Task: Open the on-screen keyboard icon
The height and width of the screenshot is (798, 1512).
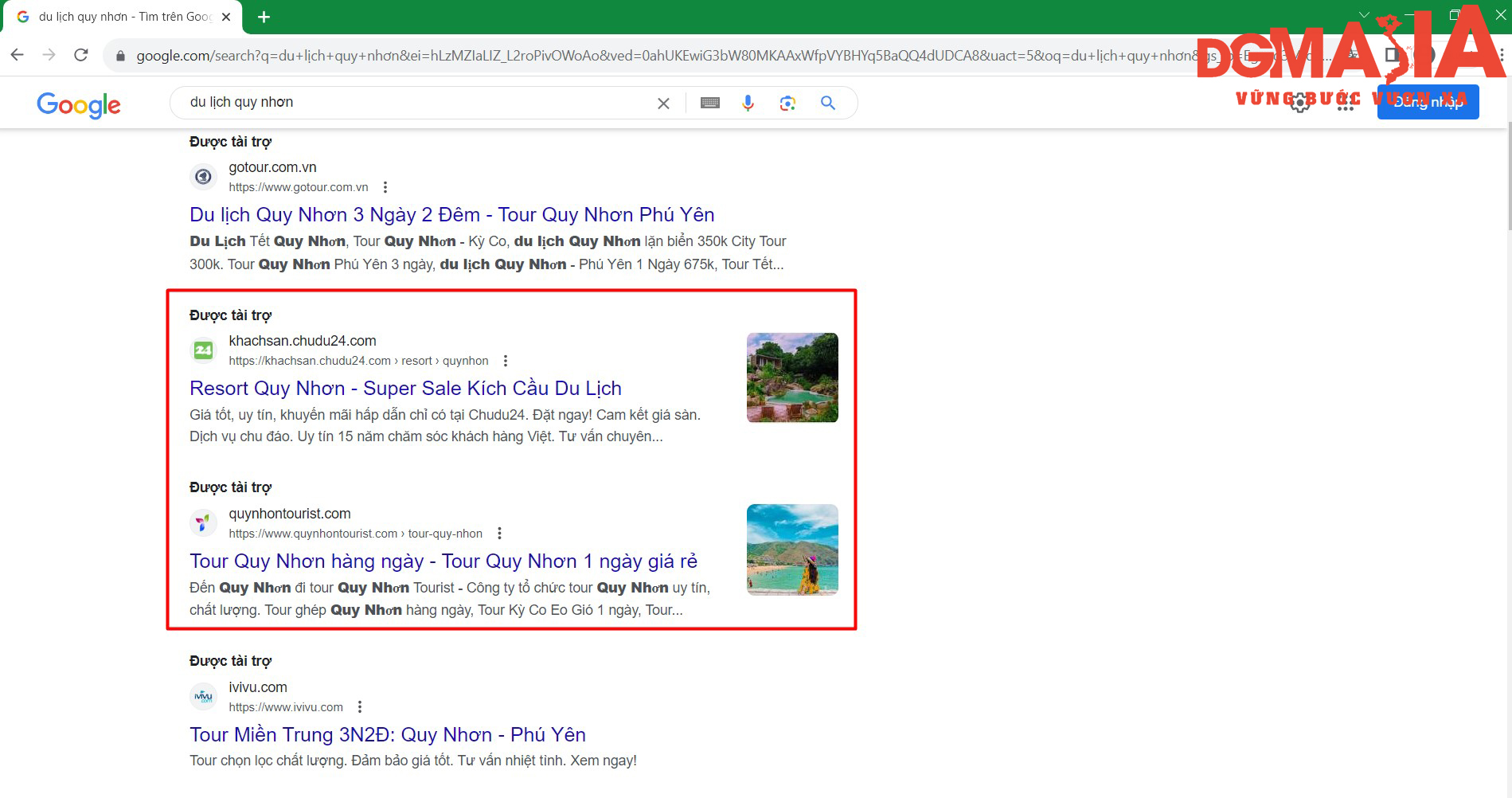Action: 710,103
